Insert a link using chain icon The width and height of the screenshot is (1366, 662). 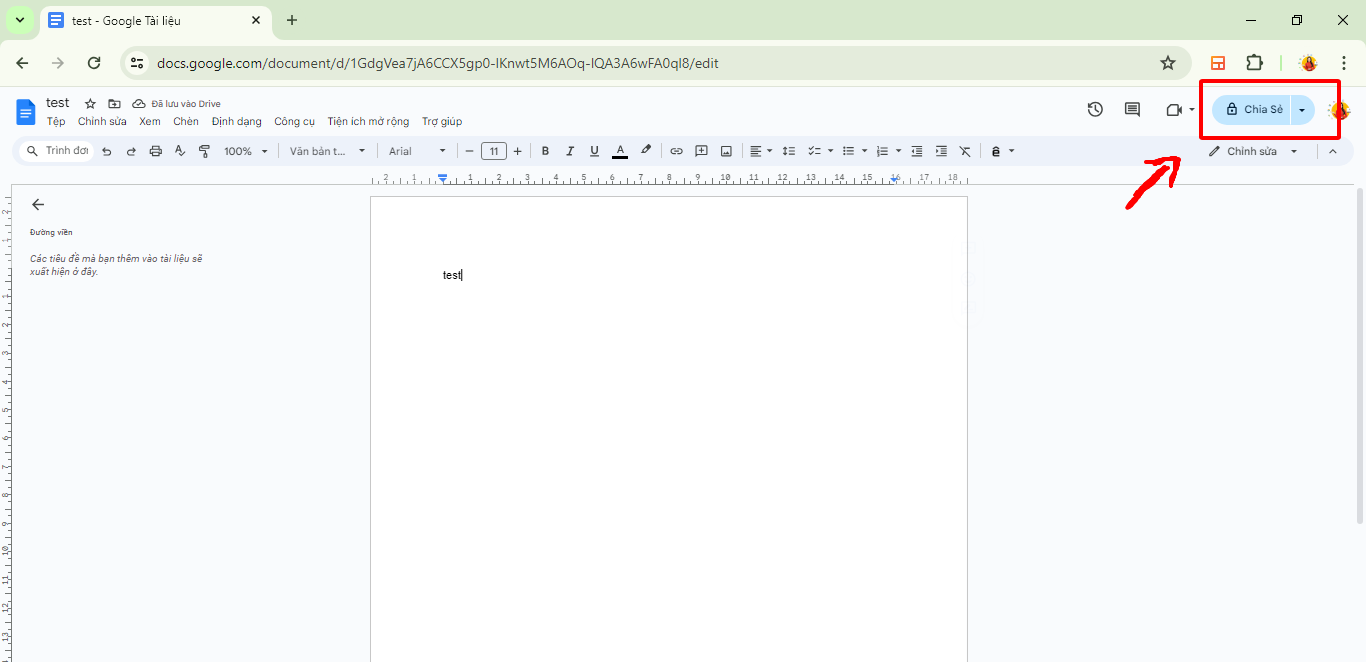pos(676,151)
